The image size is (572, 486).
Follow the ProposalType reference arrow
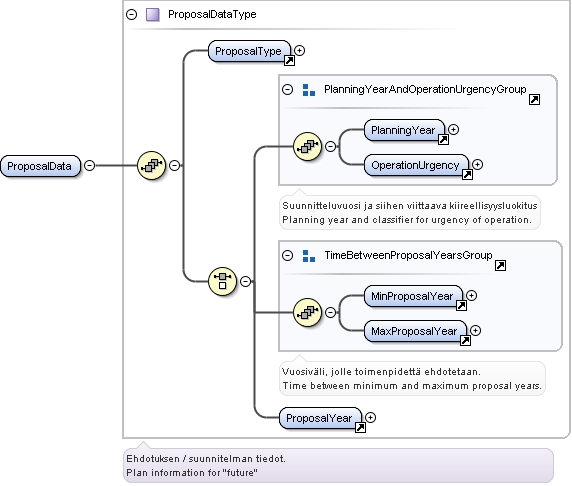(289, 61)
